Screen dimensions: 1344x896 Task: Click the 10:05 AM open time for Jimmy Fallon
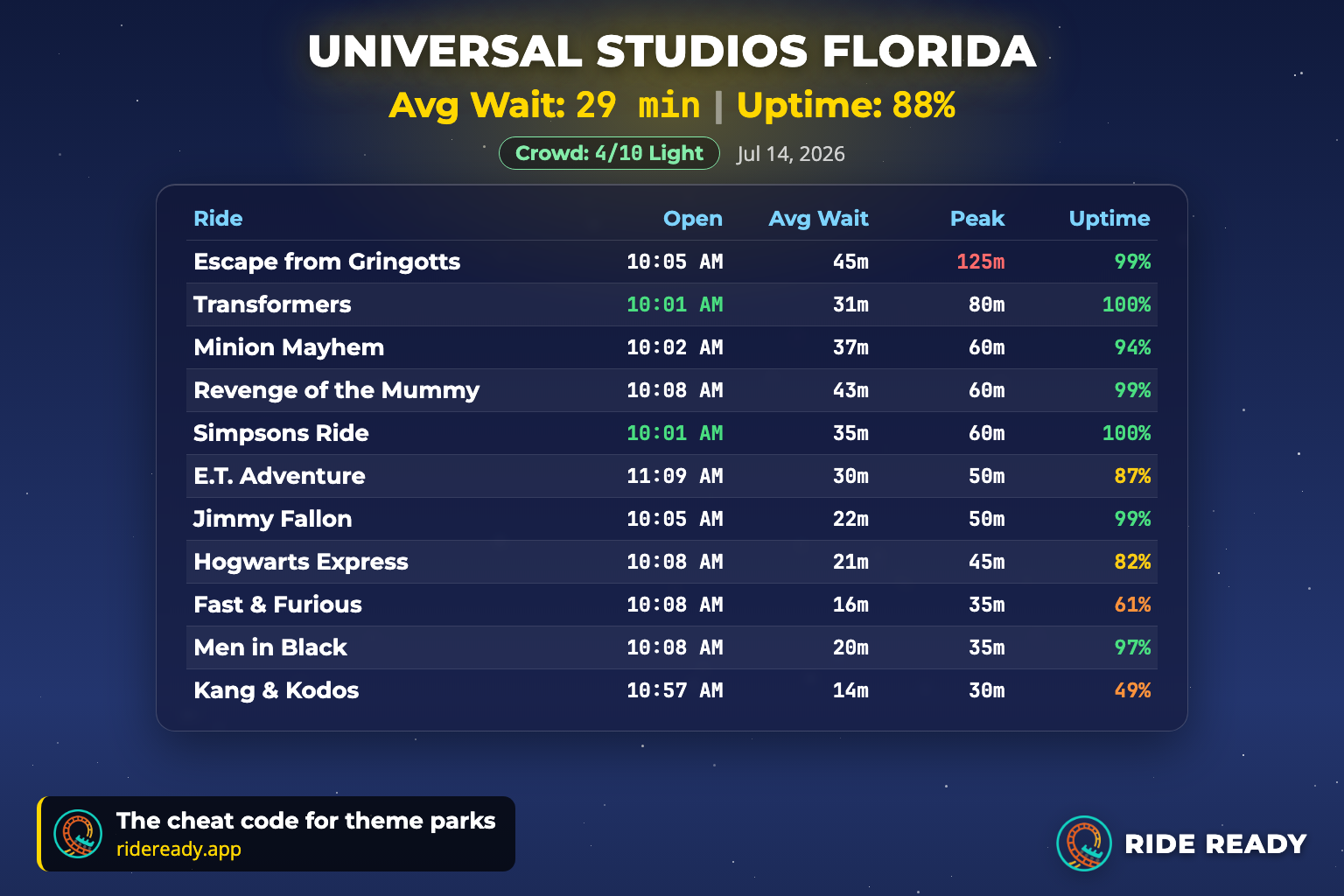[675, 519]
